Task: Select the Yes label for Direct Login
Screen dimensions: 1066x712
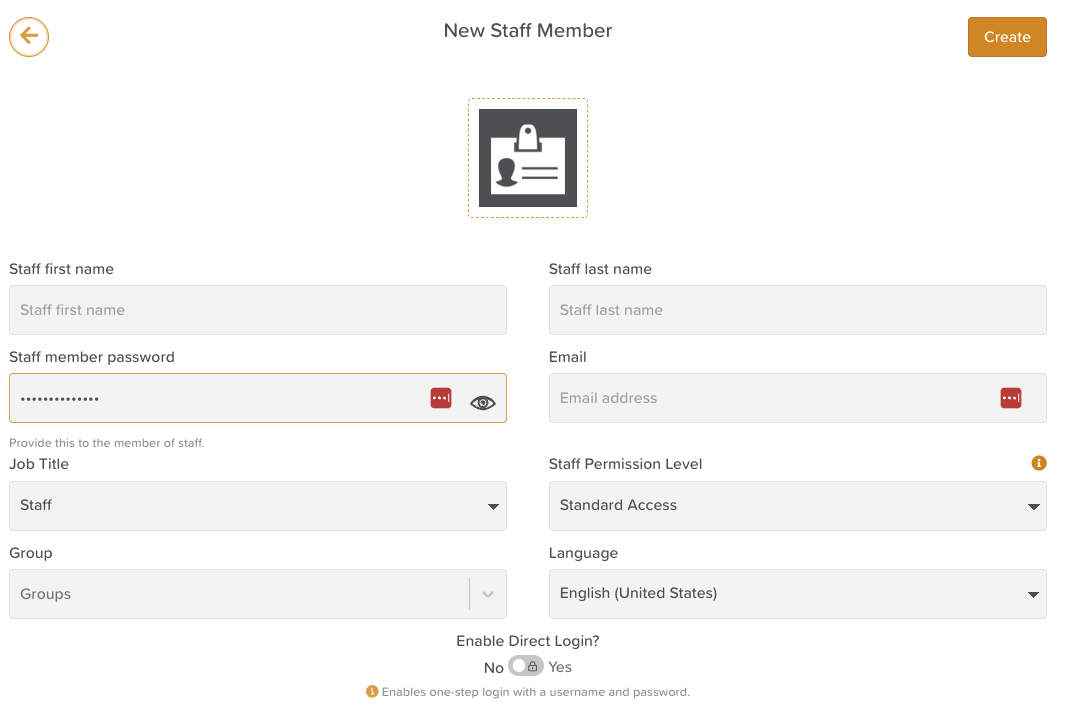Action: pos(560,667)
